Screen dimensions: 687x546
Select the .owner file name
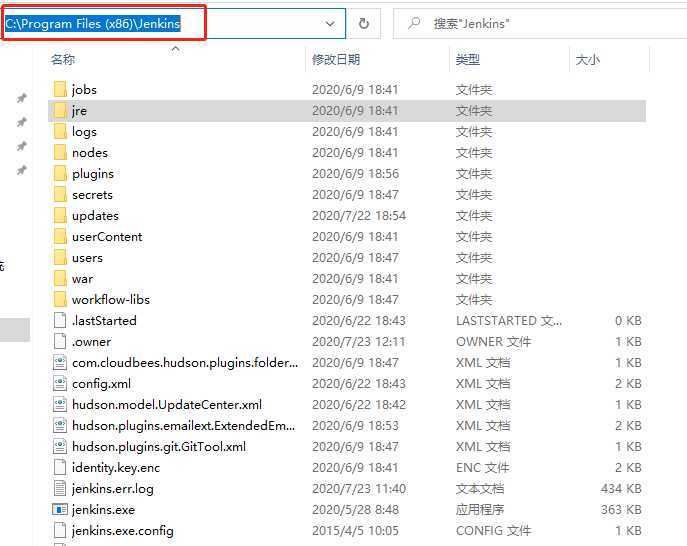91,342
